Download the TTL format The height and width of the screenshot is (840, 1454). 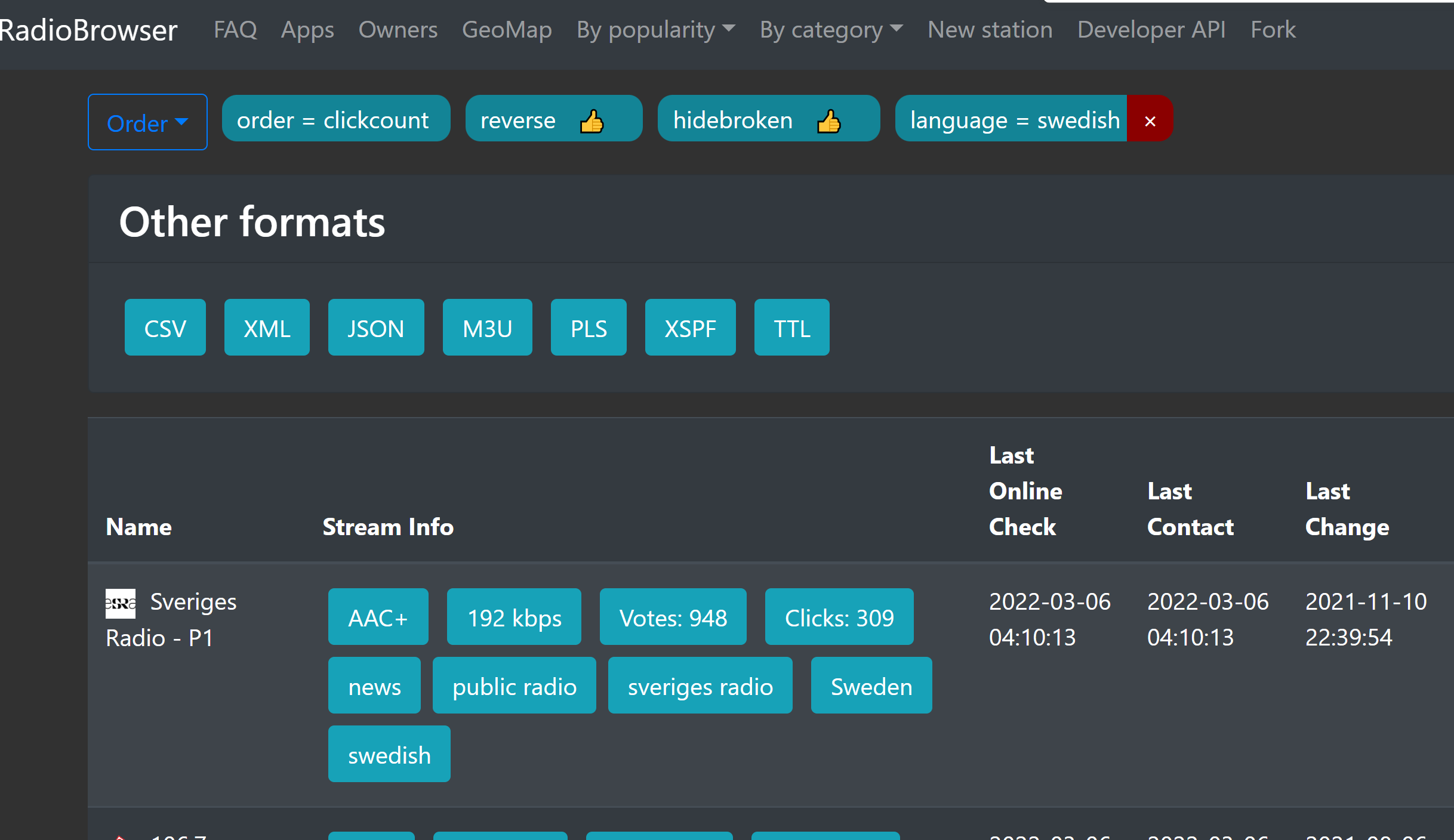[791, 328]
